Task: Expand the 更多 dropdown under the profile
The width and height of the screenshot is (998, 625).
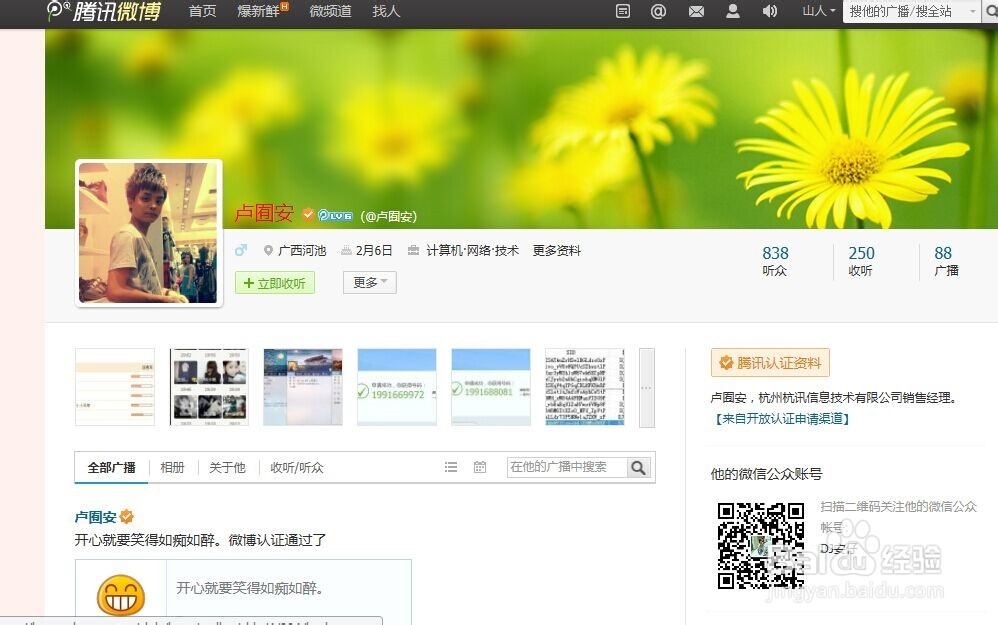Action: [368, 282]
